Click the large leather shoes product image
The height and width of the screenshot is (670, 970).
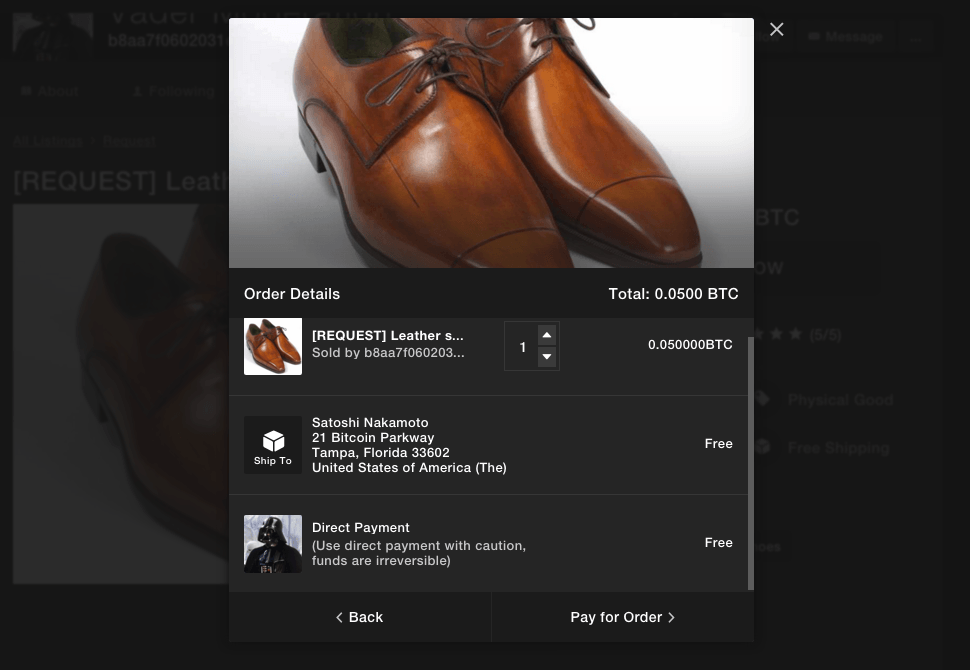coord(491,143)
